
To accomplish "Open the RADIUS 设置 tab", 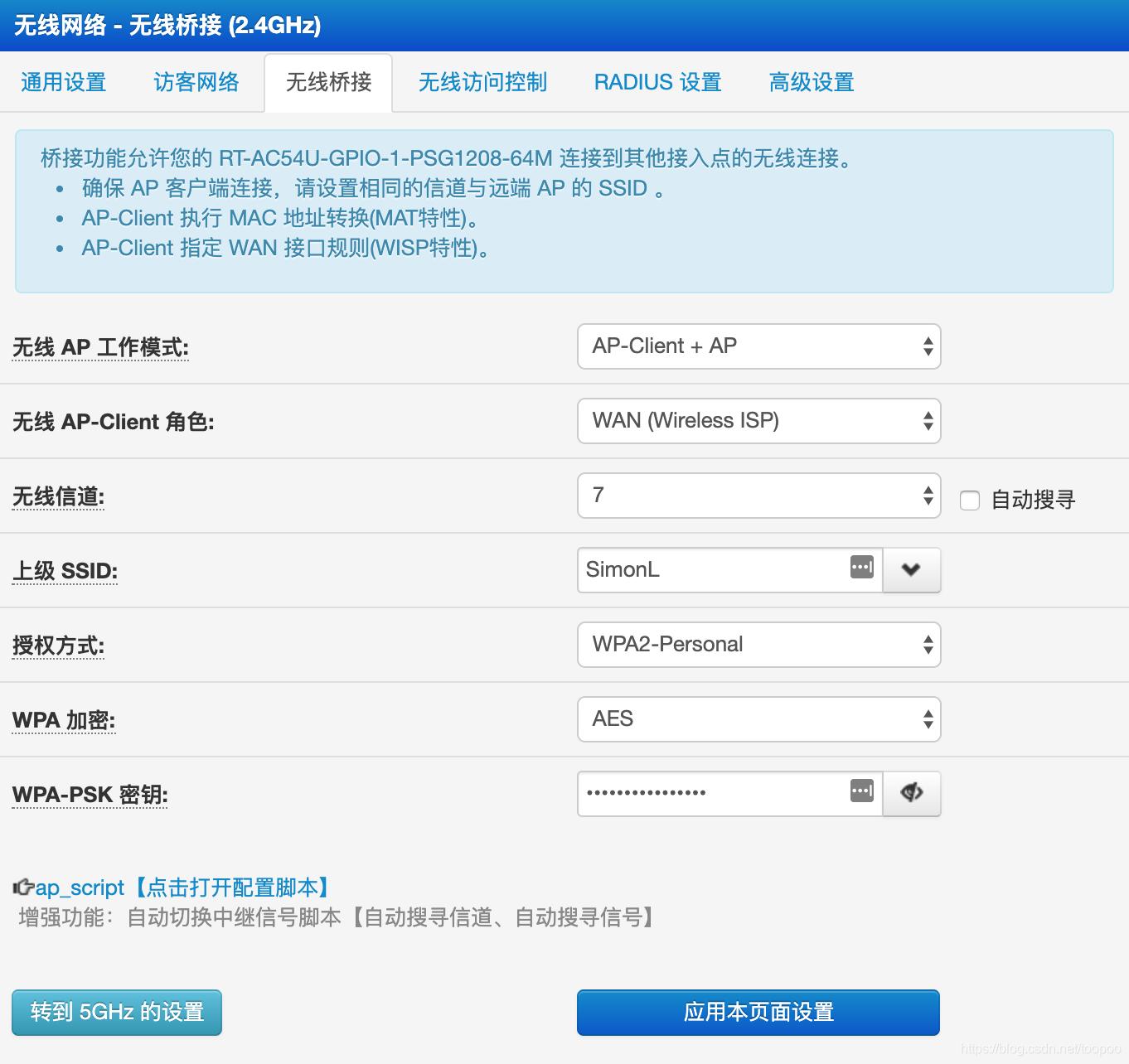I will [657, 82].
